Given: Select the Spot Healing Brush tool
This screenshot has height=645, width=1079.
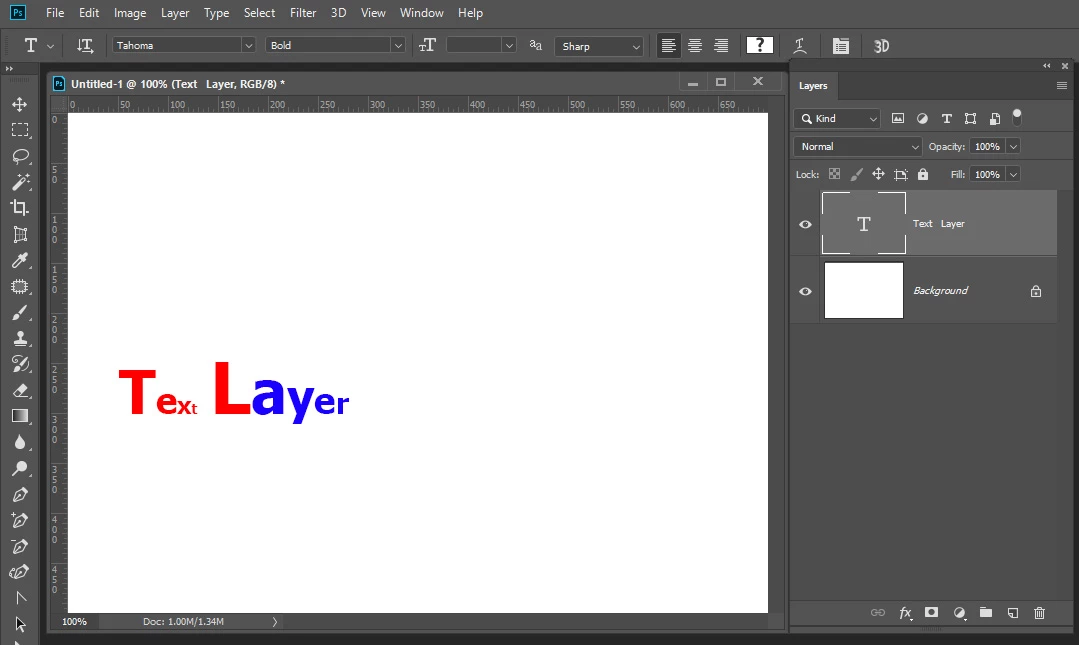Looking at the screenshot, I should [x=19, y=286].
